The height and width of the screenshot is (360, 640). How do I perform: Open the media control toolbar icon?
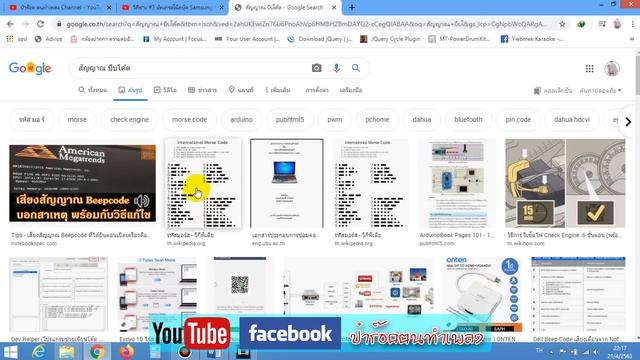tap(602, 24)
